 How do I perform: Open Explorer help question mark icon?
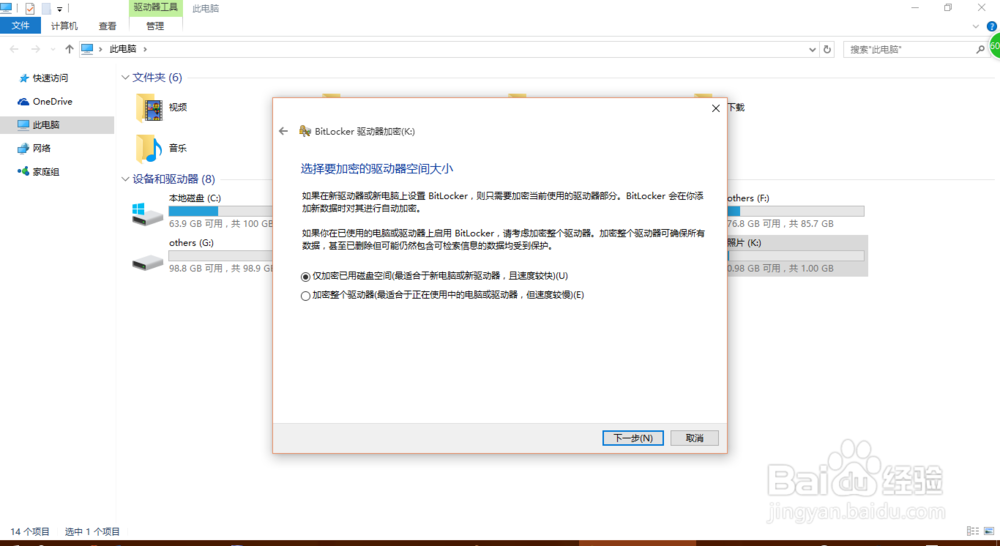(992, 26)
